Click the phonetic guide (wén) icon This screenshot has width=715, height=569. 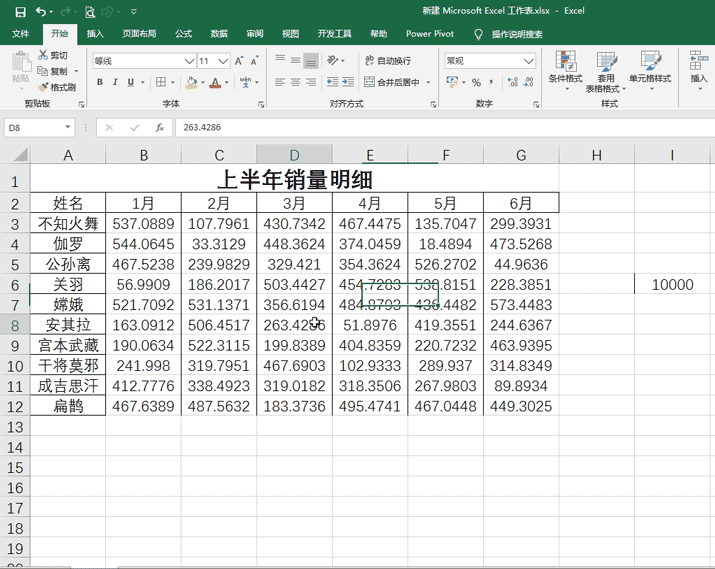tap(245, 82)
